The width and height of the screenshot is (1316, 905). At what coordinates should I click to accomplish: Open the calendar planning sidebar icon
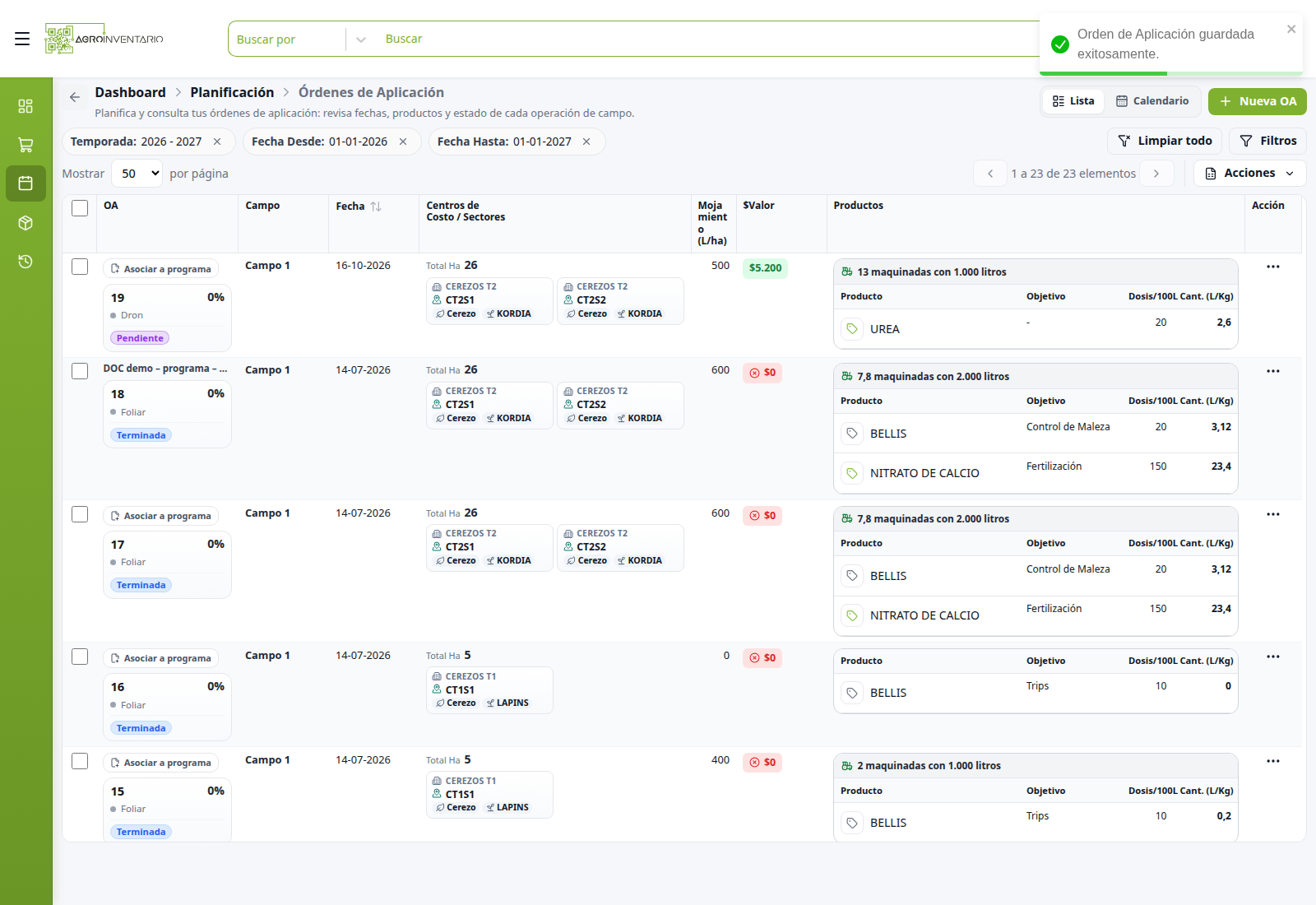25,183
